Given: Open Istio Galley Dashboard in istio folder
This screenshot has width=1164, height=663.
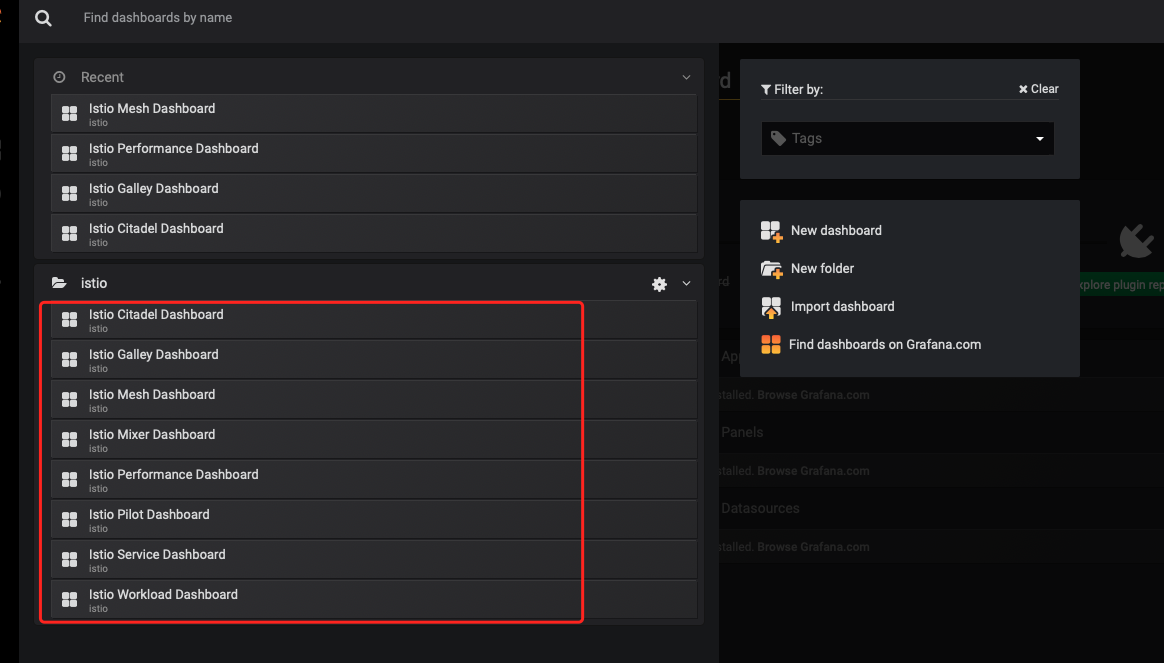Looking at the screenshot, I should click(x=373, y=360).
